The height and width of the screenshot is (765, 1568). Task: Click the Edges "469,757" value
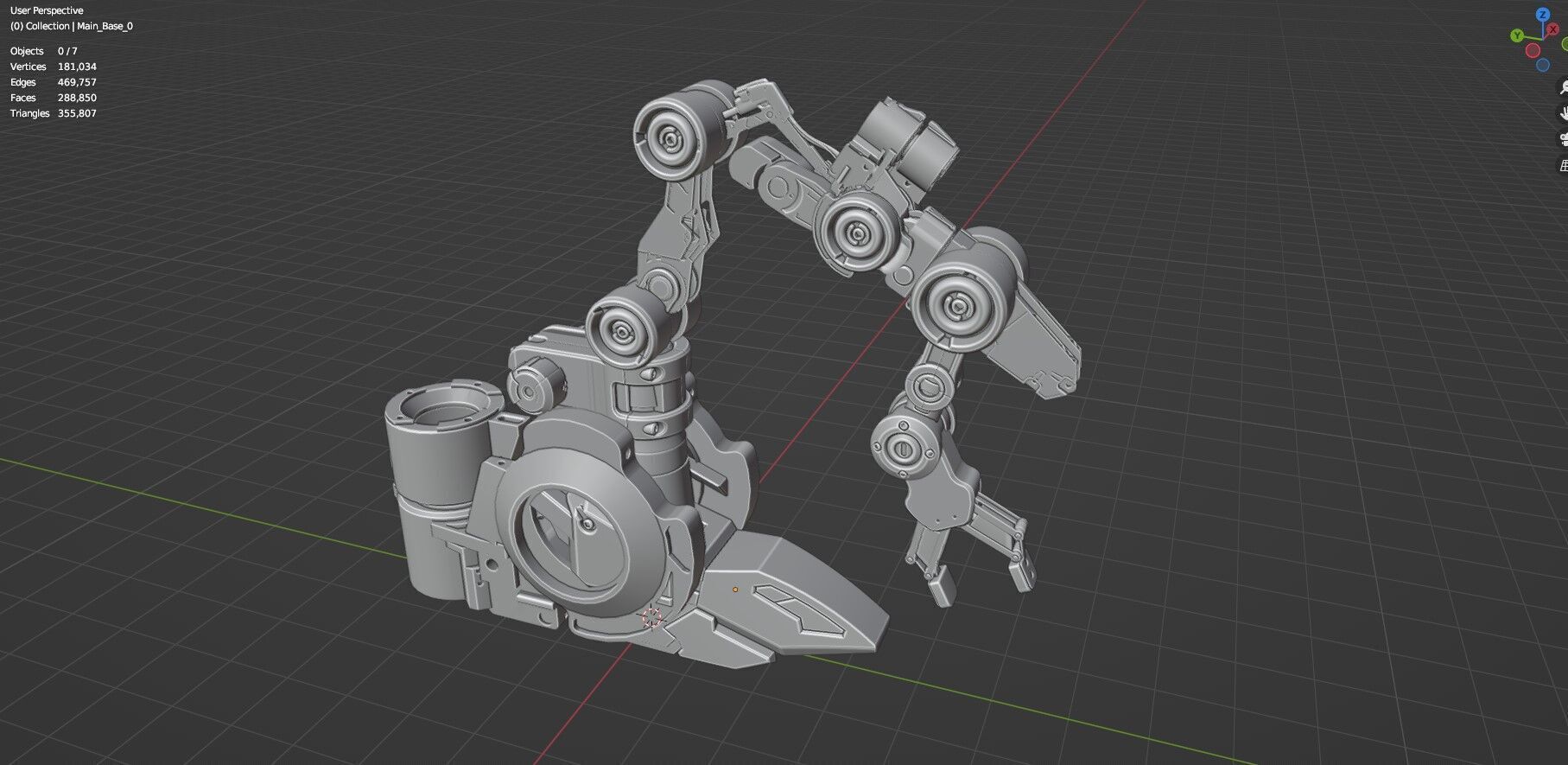click(x=77, y=82)
